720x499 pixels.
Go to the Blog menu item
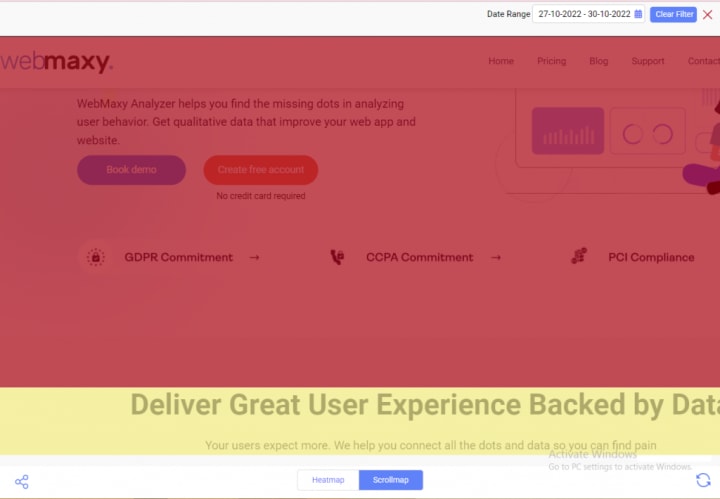point(598,61)
